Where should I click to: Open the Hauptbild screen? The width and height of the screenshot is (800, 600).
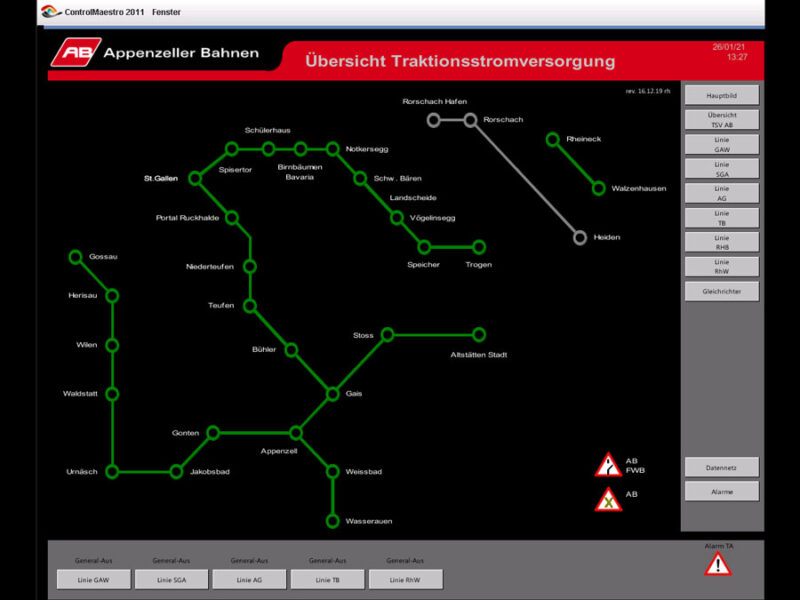(721, 95)
